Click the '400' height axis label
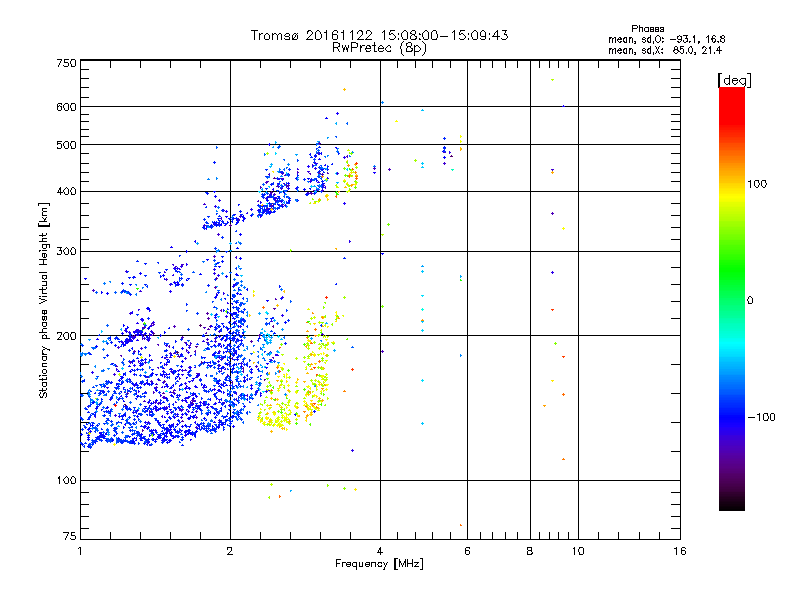 (66, 191)
